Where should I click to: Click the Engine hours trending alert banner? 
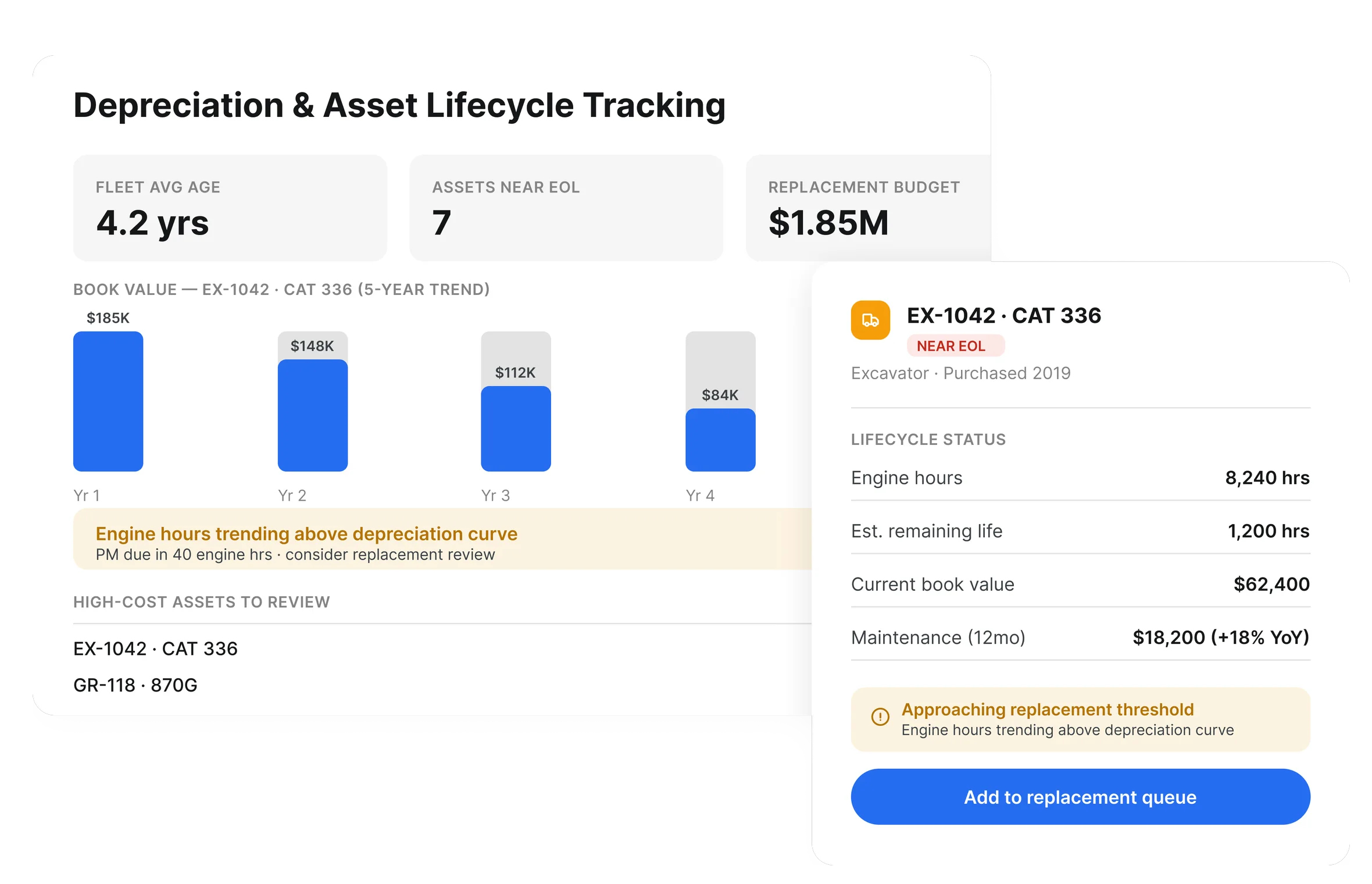(442, 539)
